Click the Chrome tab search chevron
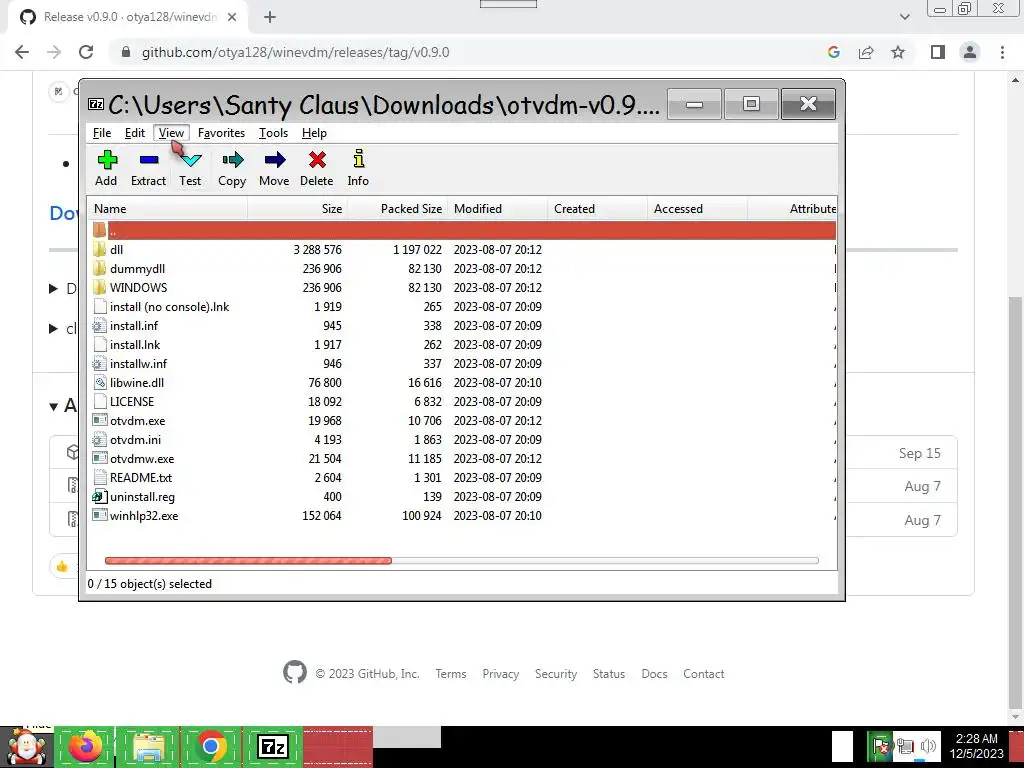This screenshot has width=1024, height=768. (x=904, y=17)
